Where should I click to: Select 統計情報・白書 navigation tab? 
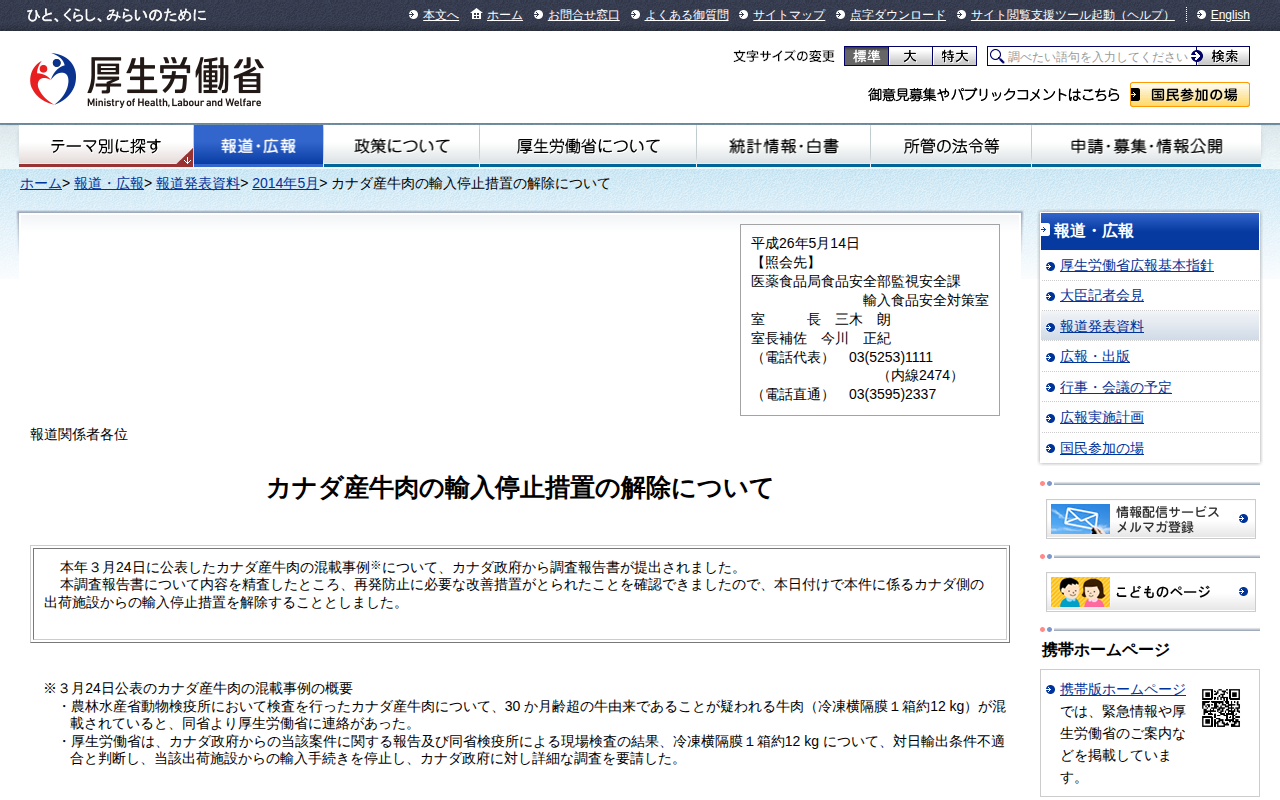[784, 146]
